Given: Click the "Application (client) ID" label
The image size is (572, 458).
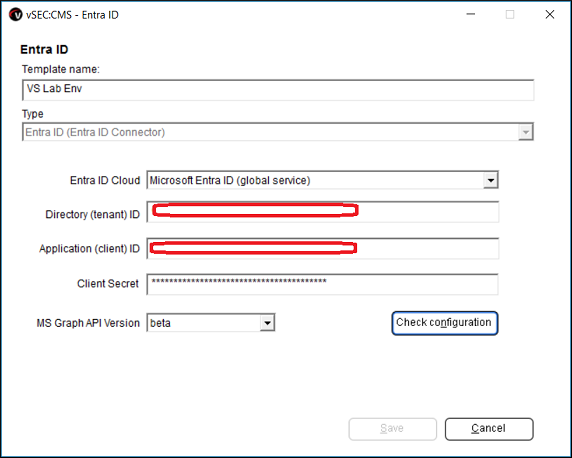Looking at the screenshot, I should point(89,249).
